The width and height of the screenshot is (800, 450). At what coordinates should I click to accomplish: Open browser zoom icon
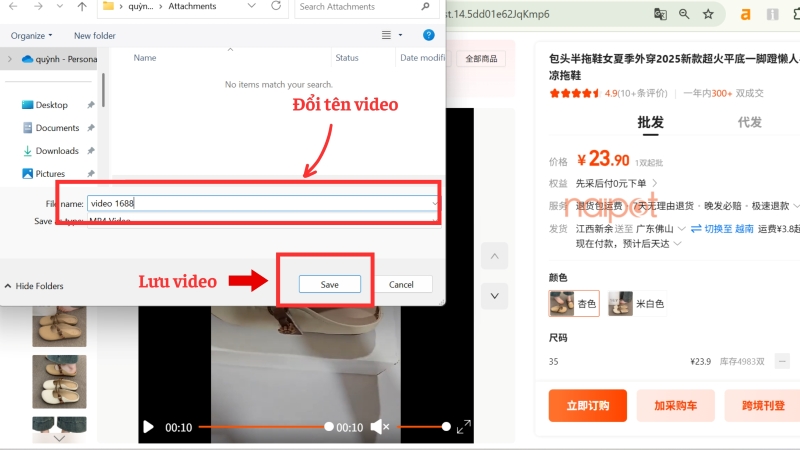point(684,14)
